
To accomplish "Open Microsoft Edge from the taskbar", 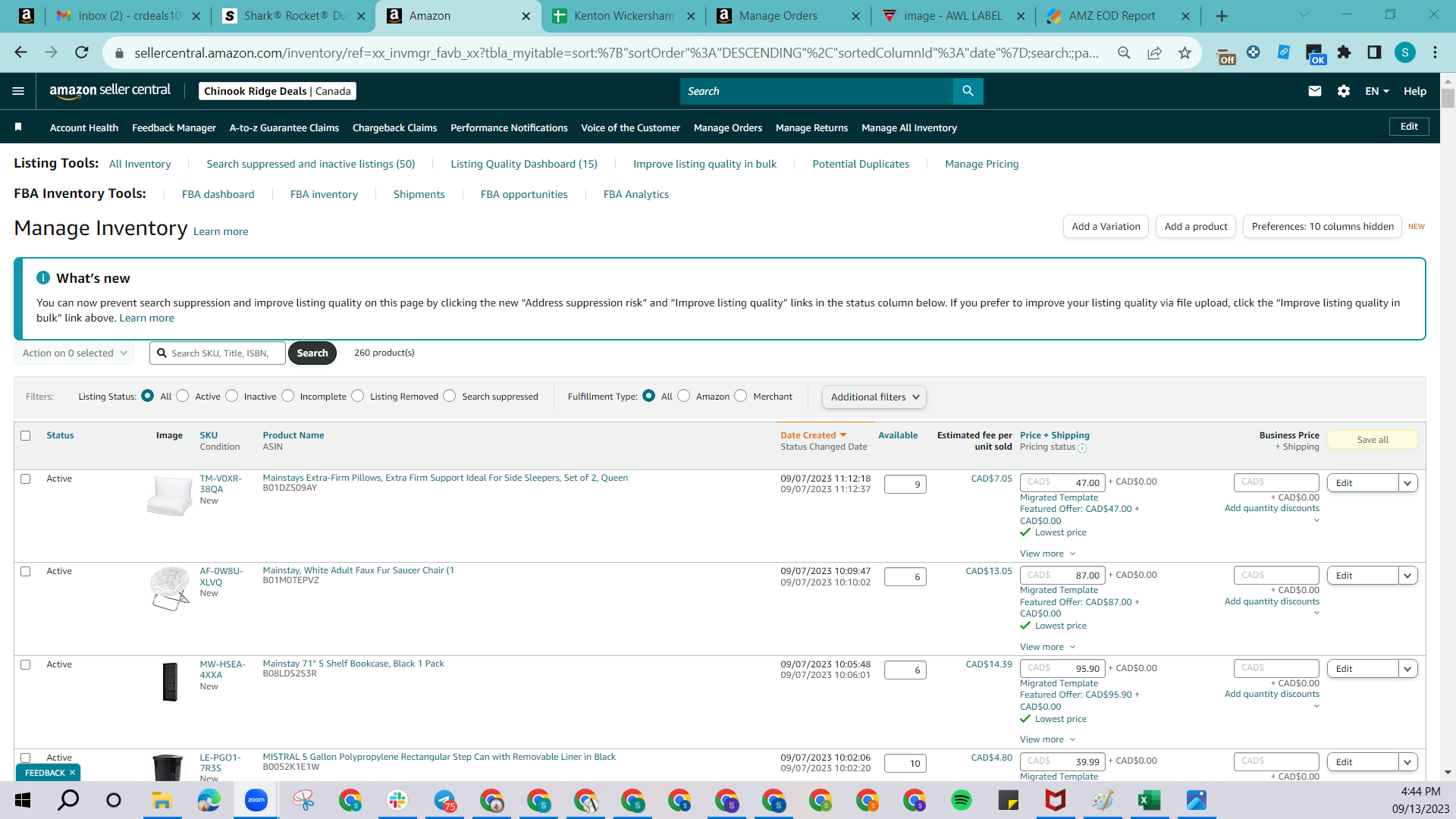I will (x=209, y=800).
